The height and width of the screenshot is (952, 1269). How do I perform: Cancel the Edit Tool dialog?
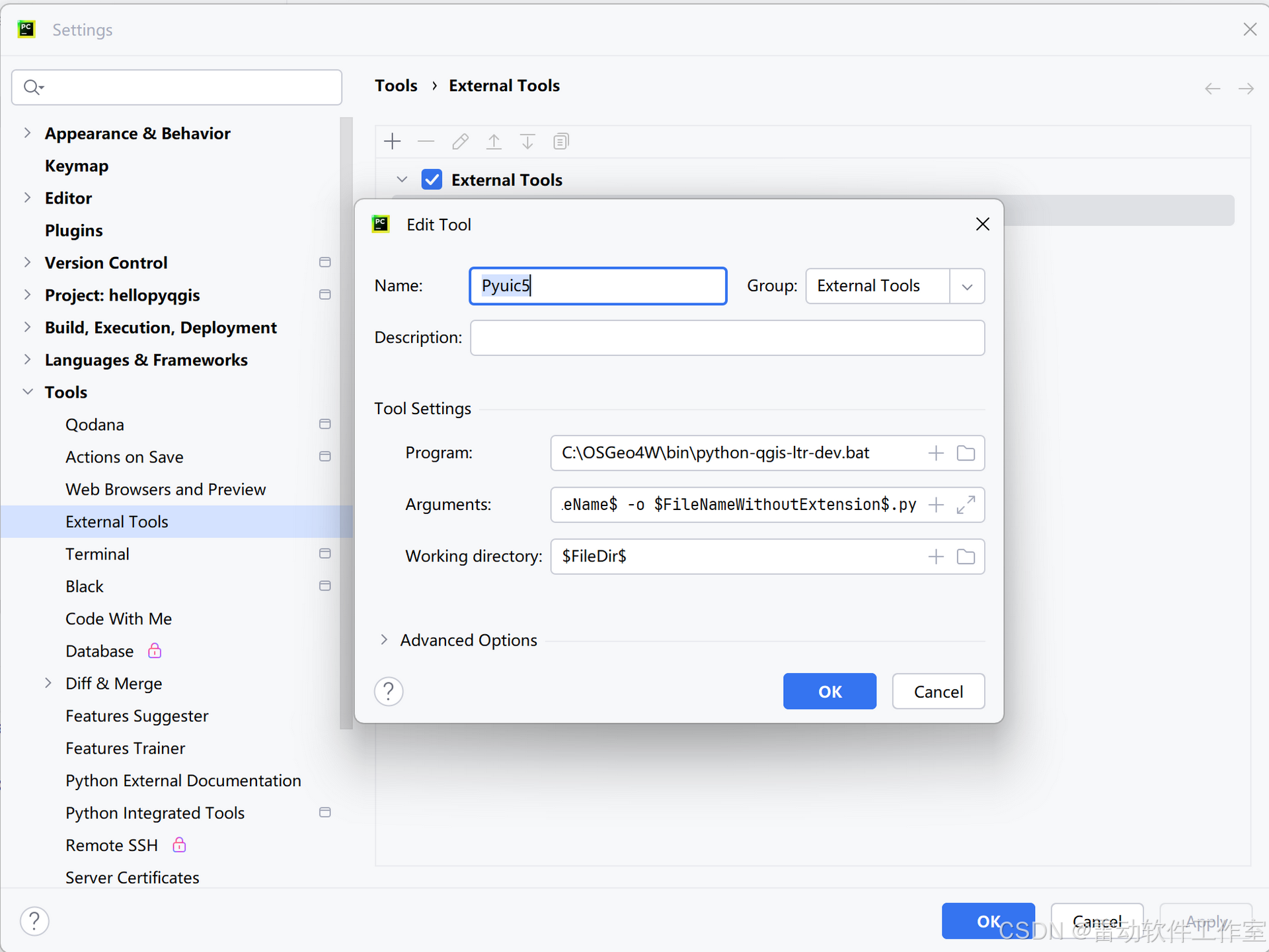tap(938, 691)
